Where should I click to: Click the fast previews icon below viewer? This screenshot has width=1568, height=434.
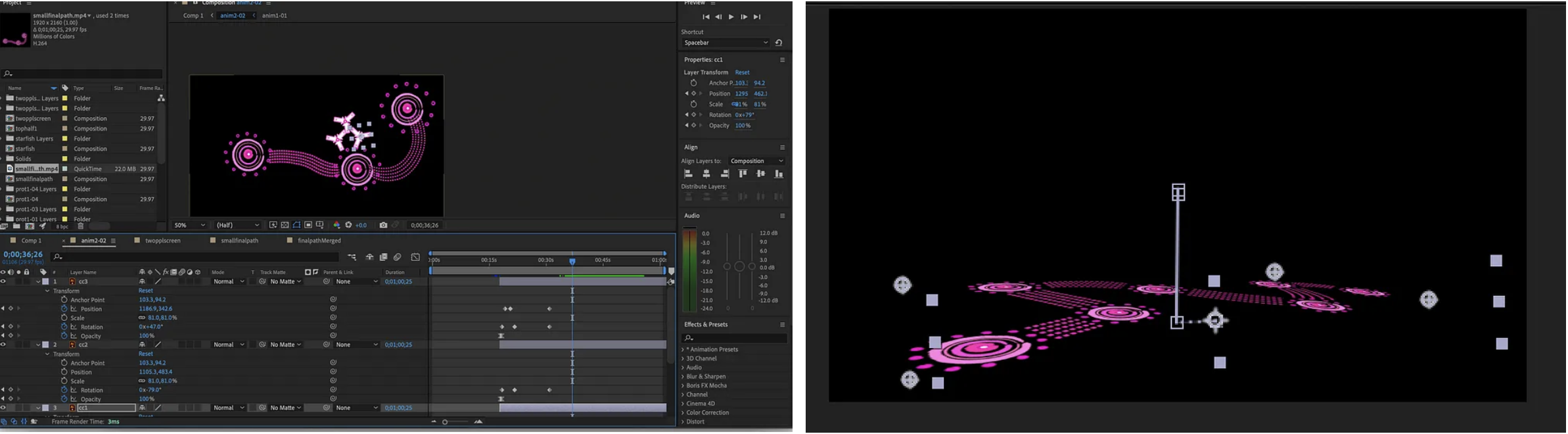point(273,225)
